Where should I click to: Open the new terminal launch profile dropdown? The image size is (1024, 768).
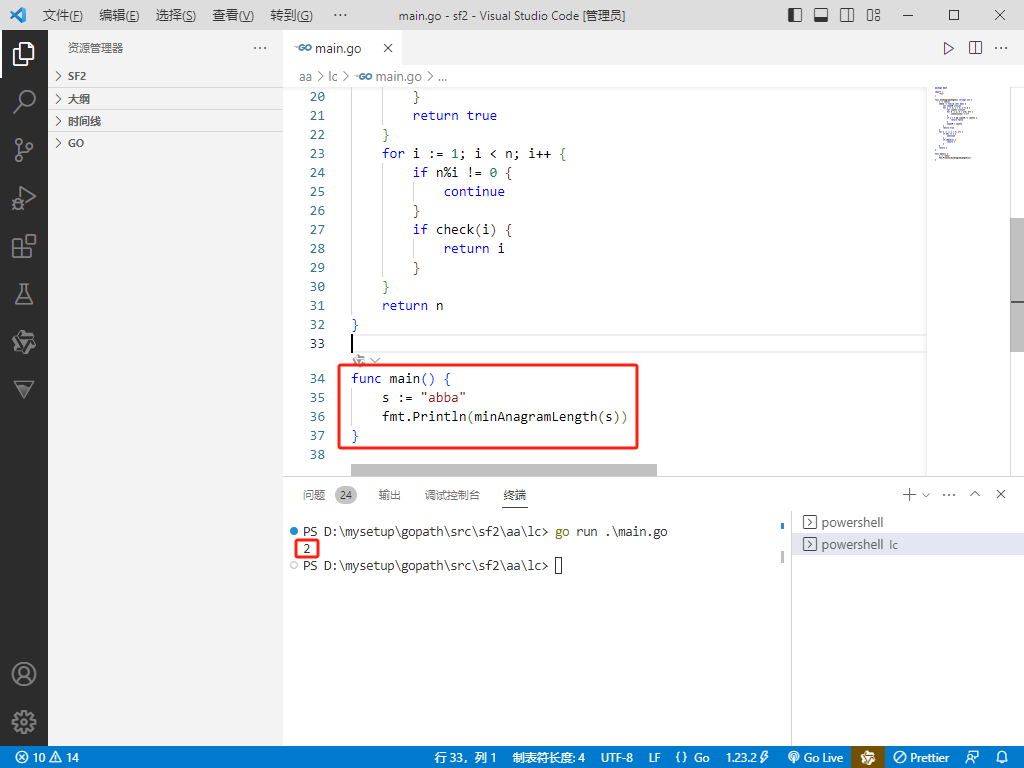point(925,495)
